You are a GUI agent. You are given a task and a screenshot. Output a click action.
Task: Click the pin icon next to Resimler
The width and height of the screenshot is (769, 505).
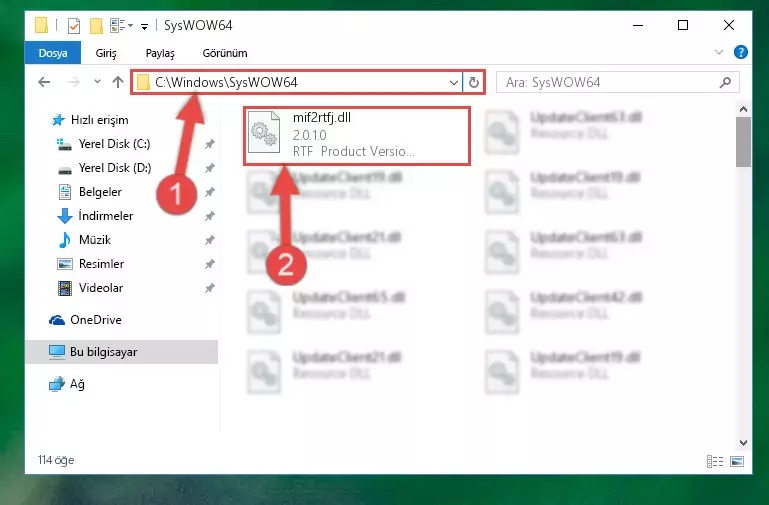coord(209,264)
